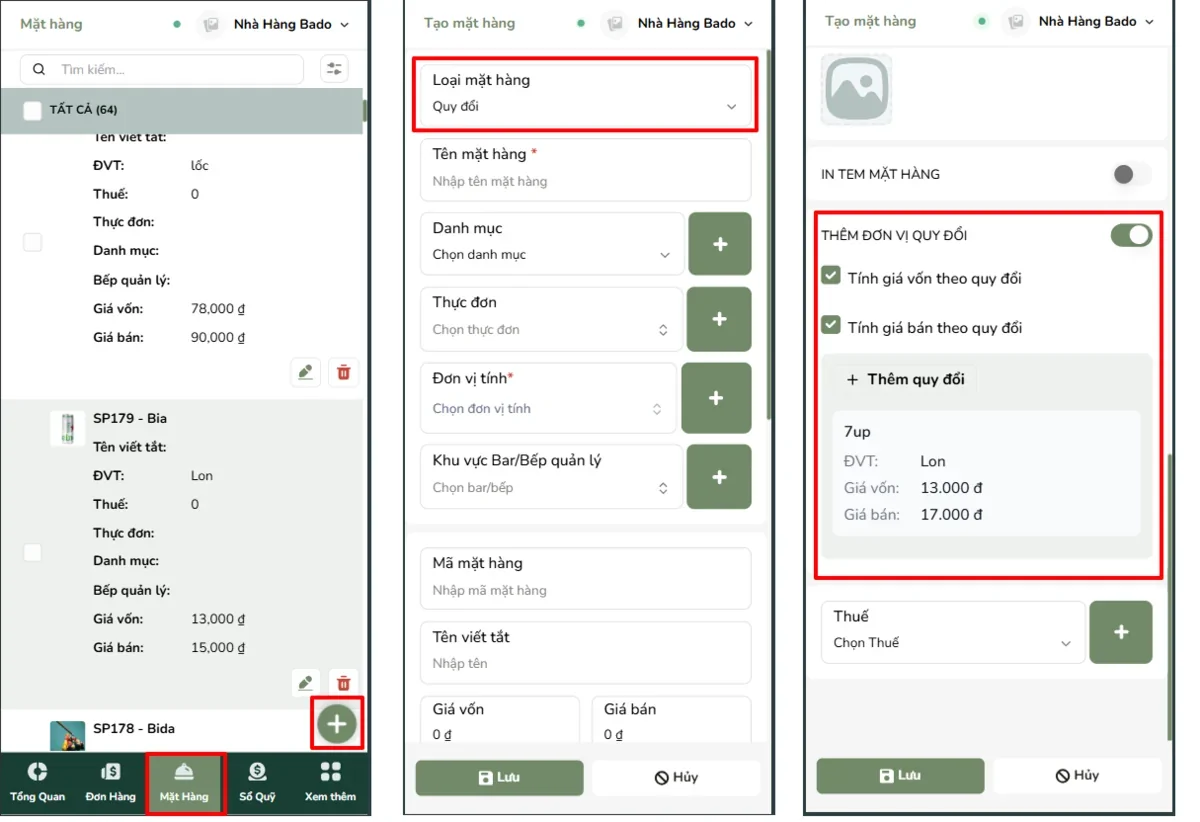
Task: Toggle IN TEM MẶT HÀNG switch
Action: click(1132, 174)
